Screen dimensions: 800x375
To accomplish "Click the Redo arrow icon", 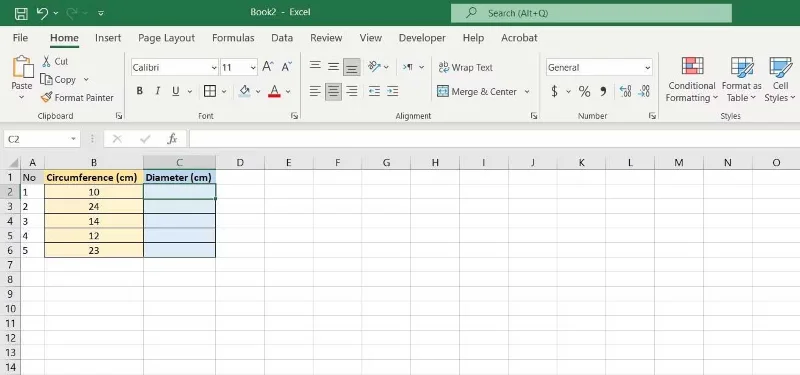I will point(72,13).
